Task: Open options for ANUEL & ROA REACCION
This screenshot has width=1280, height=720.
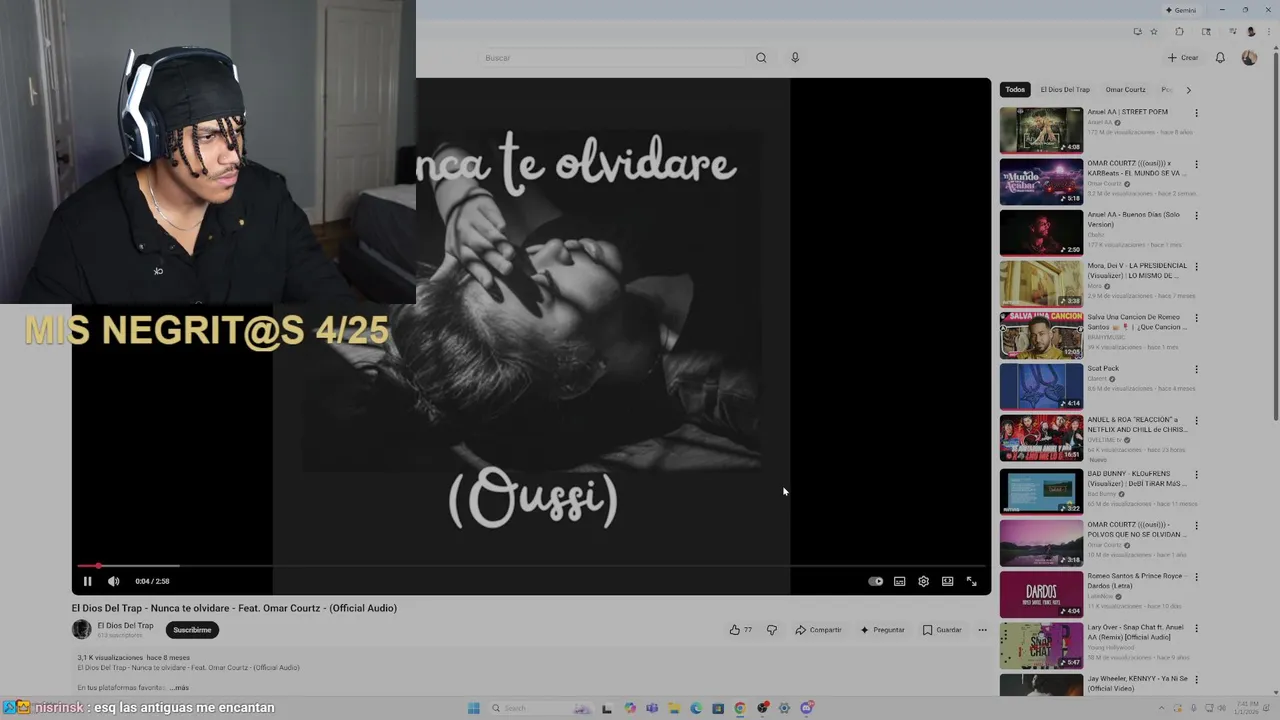Action: (1196, 421)
